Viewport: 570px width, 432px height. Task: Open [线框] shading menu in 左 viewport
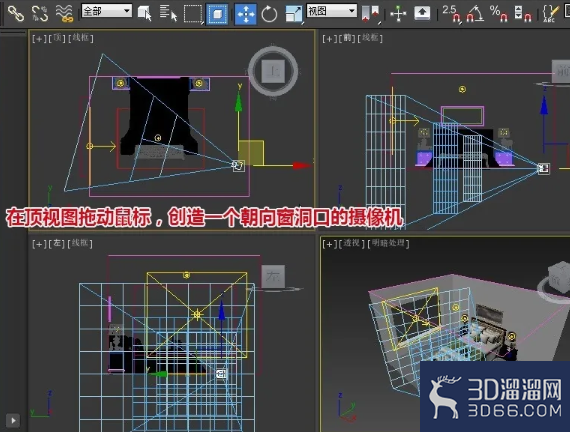(80, 243)
